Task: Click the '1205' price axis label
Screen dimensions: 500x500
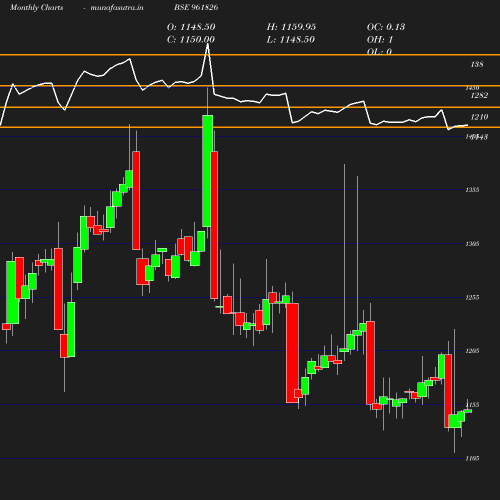Action: pos(472,351)
